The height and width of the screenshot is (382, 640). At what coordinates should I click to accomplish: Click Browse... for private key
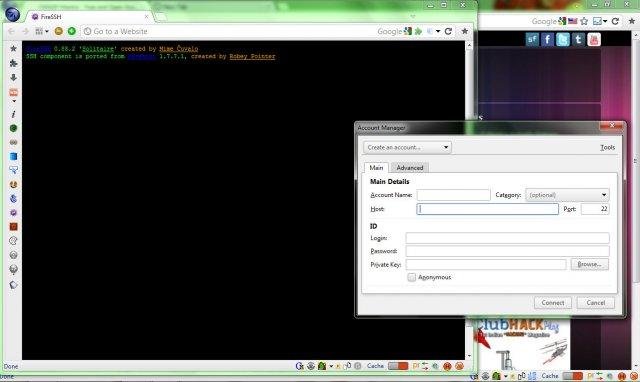(x=589, y=264)
